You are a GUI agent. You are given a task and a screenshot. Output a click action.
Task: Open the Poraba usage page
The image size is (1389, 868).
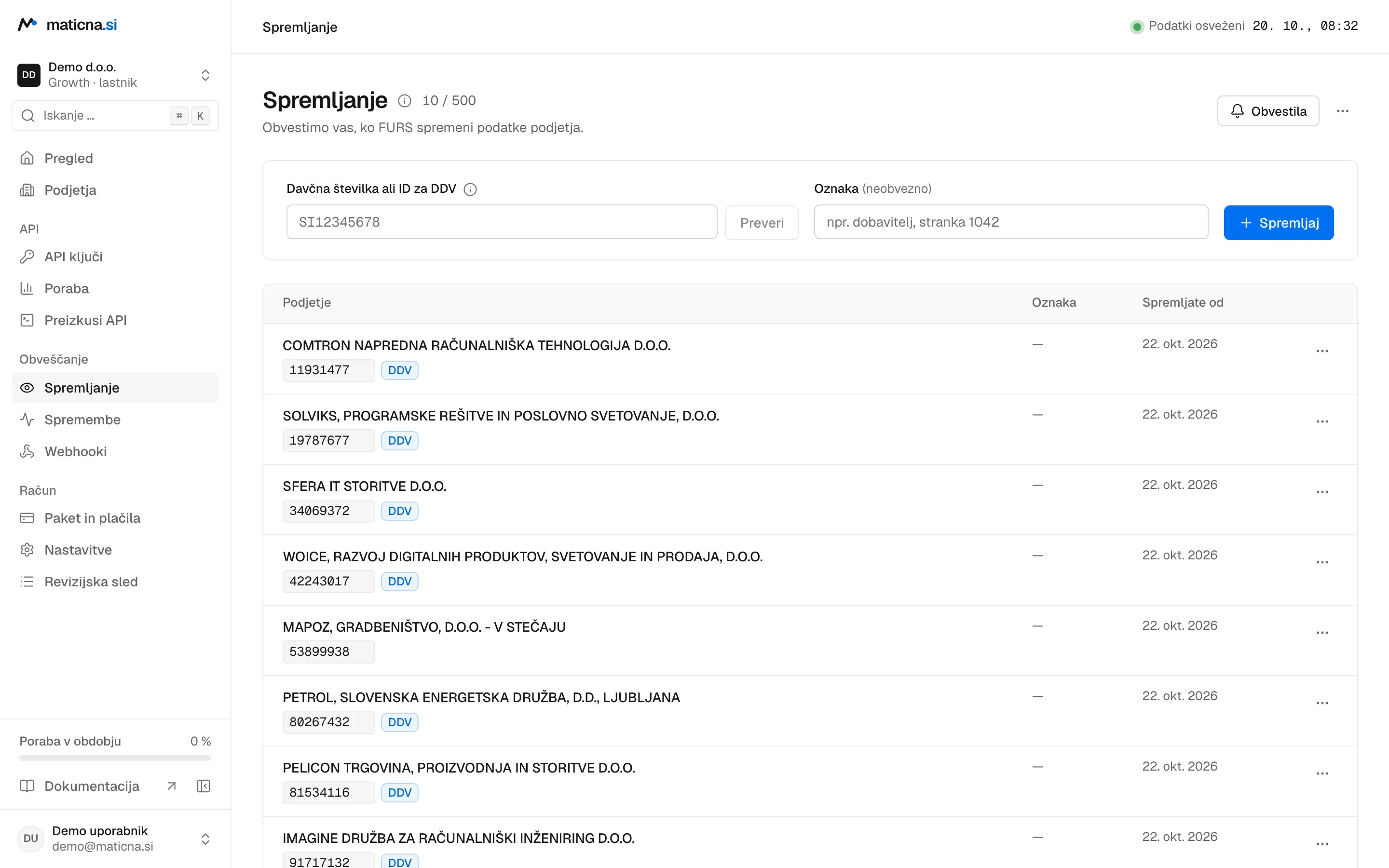pos(115,288)
